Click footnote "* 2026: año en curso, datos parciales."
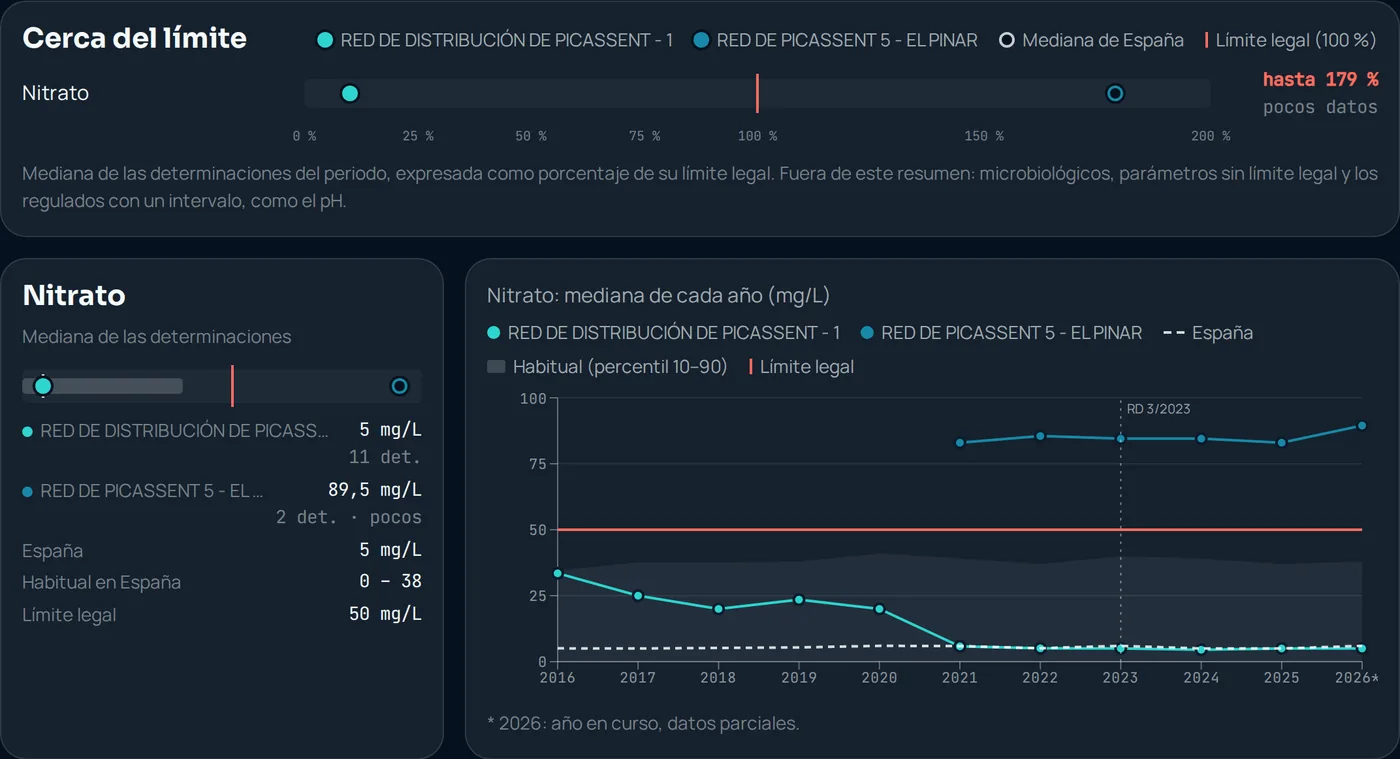 (643, 723)
